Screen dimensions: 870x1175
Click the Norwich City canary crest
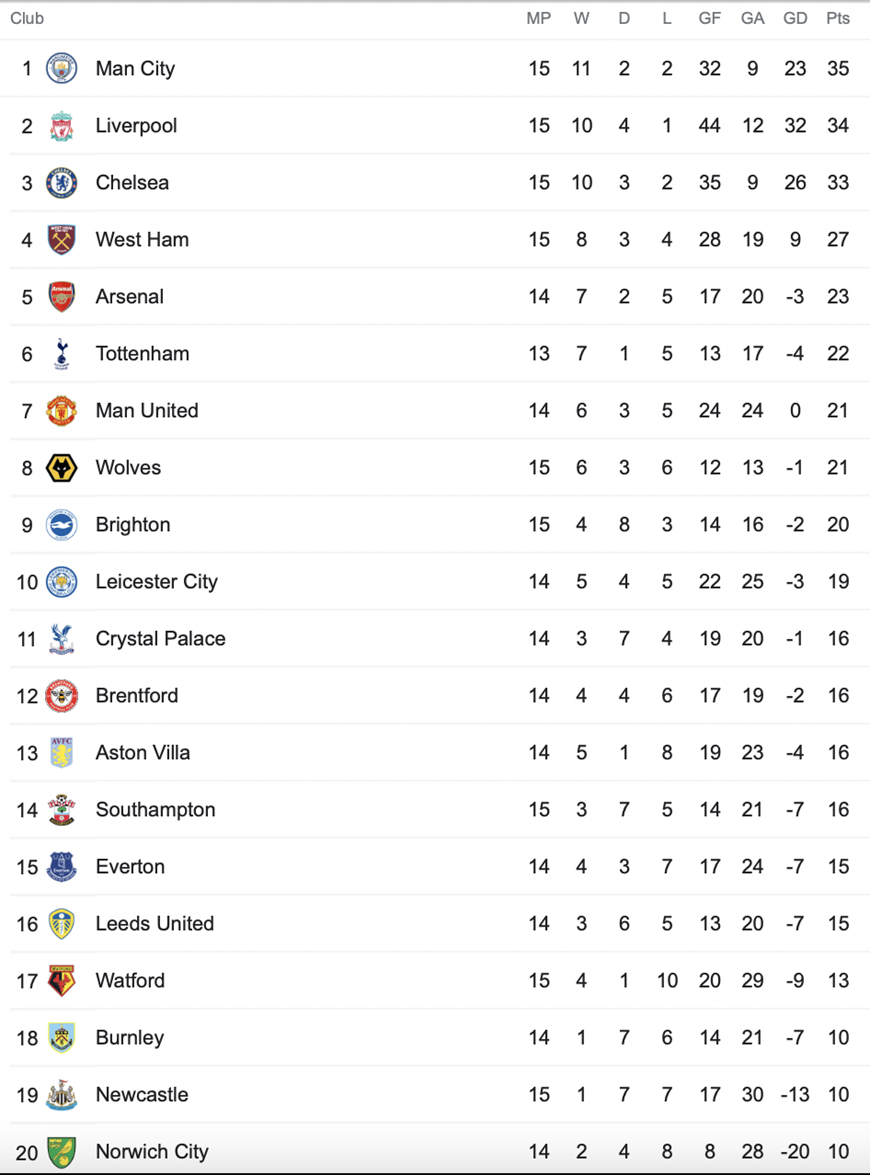coord(61,1152)
